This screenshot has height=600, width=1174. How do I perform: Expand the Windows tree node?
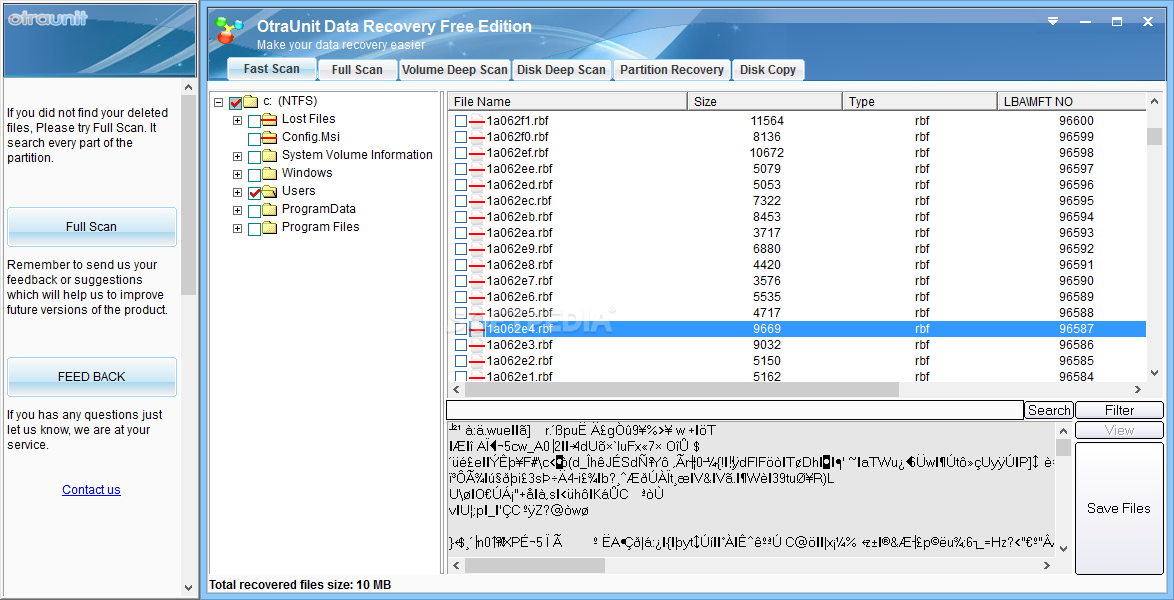[237, 174]
